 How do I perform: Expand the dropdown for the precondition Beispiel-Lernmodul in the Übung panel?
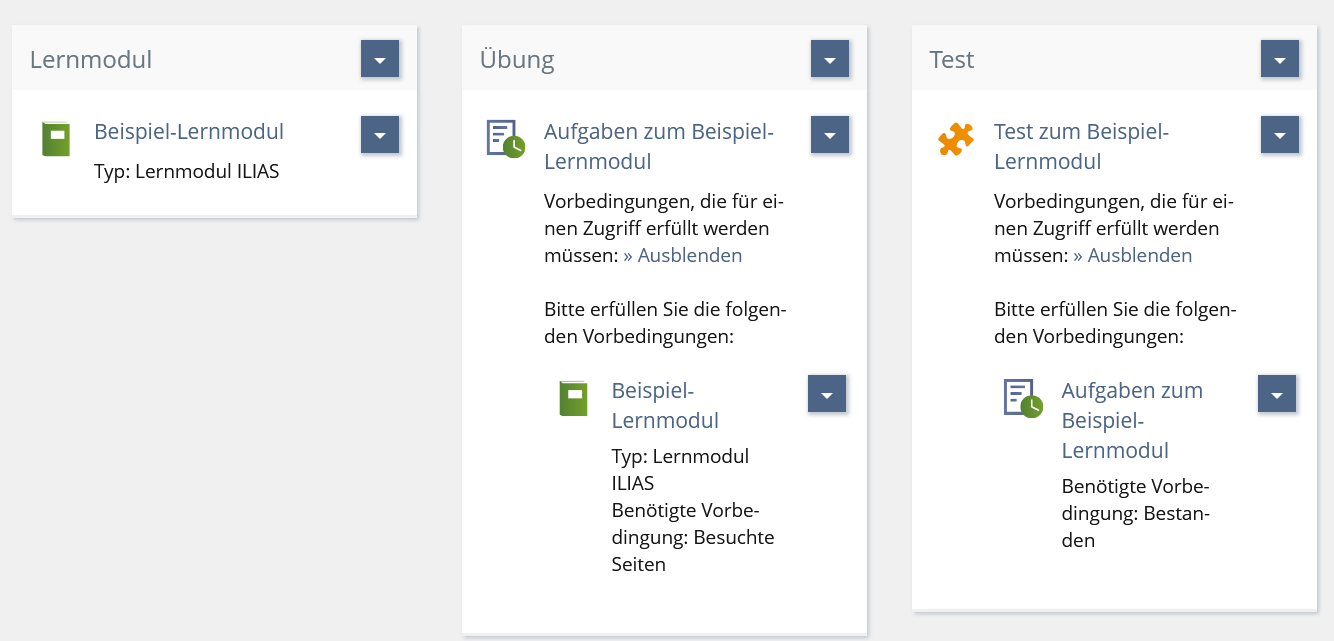[x=827, y=394]
